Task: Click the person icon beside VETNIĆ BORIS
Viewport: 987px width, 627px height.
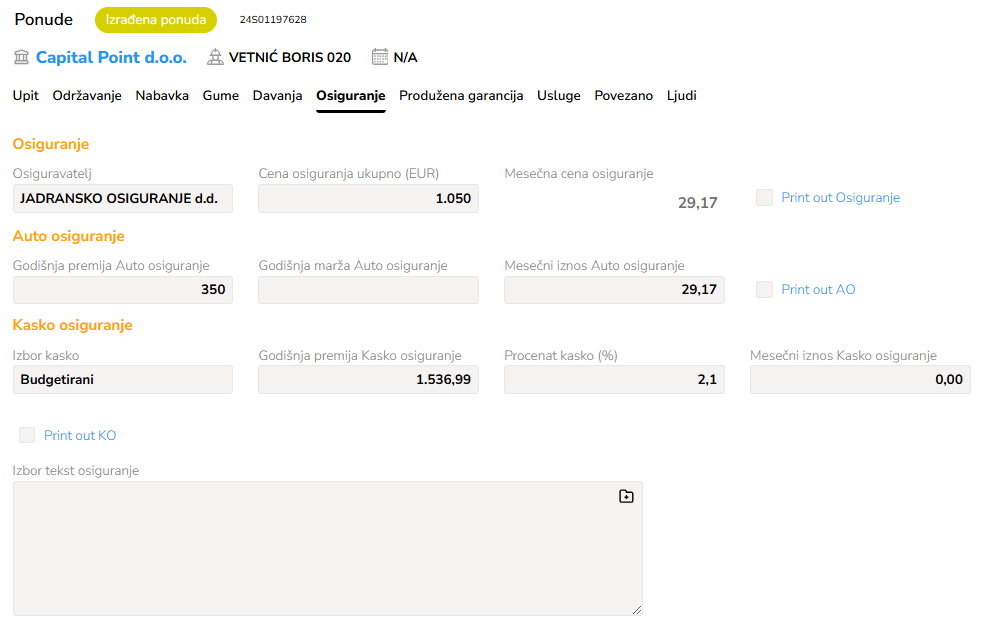Action: 215,57
